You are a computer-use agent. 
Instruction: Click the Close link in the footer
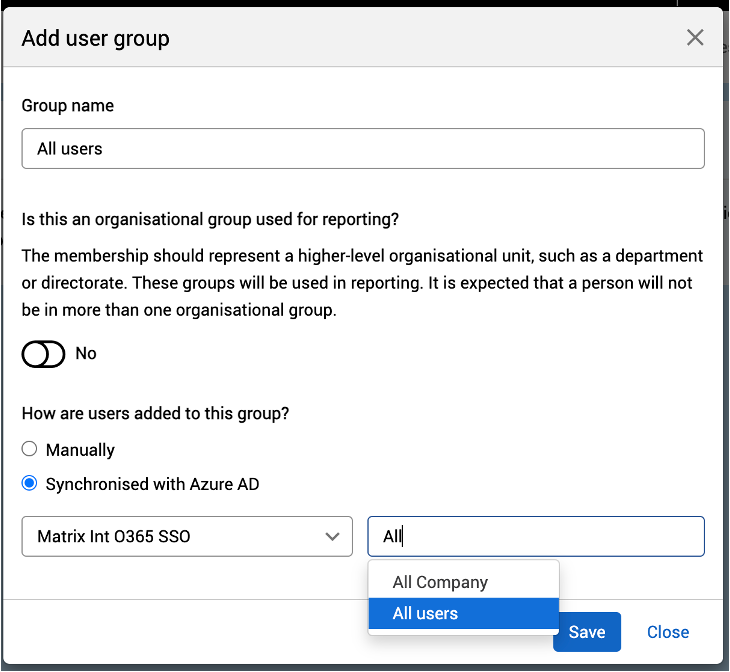(667, 632)
